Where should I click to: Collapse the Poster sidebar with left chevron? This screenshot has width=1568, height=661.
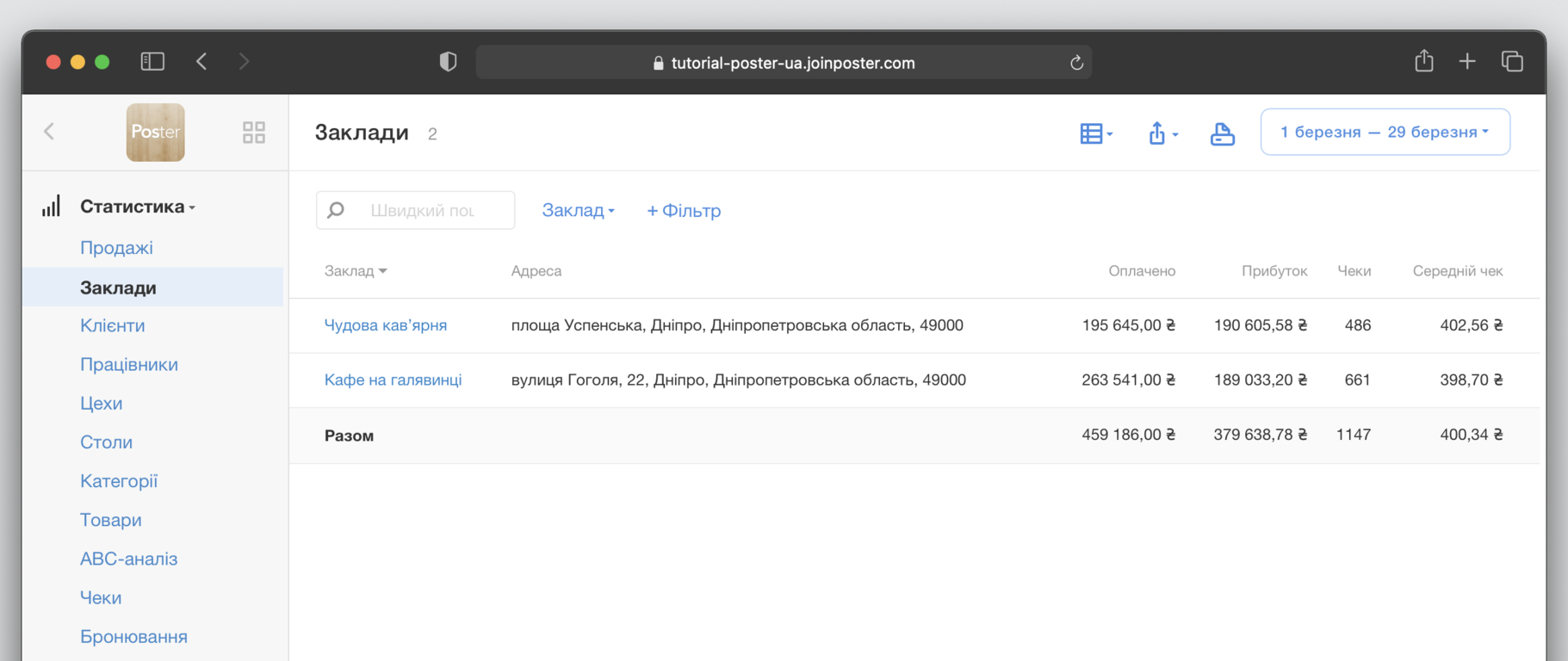pos(49,132)
